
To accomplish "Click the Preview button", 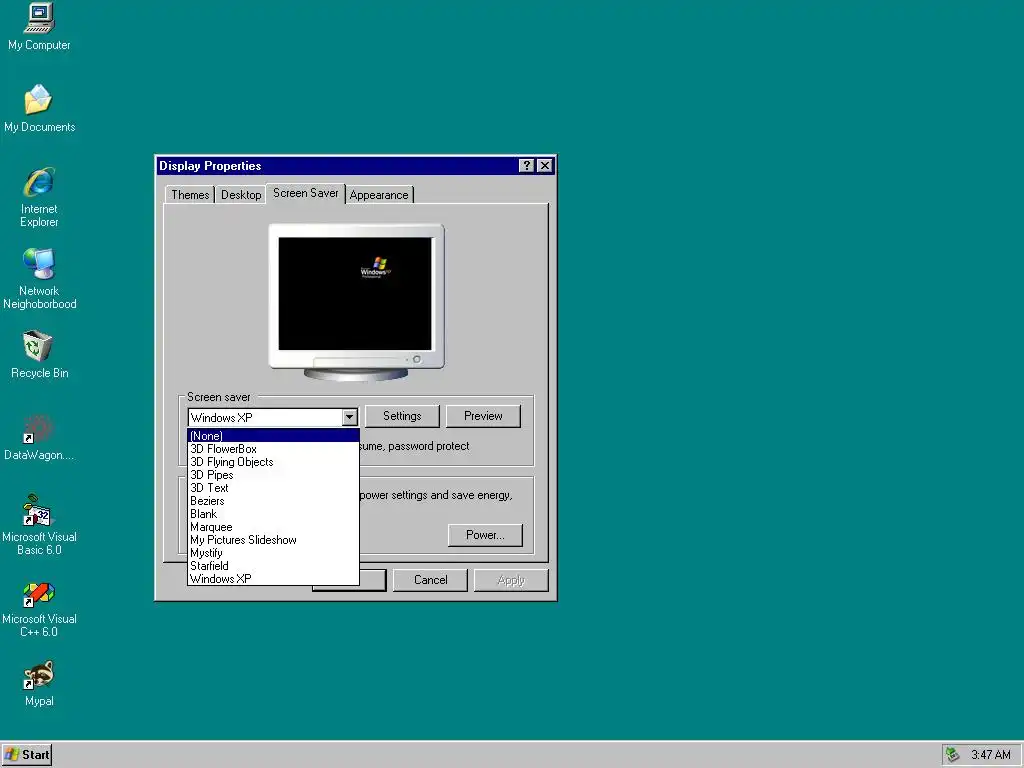I will point(483,416).
